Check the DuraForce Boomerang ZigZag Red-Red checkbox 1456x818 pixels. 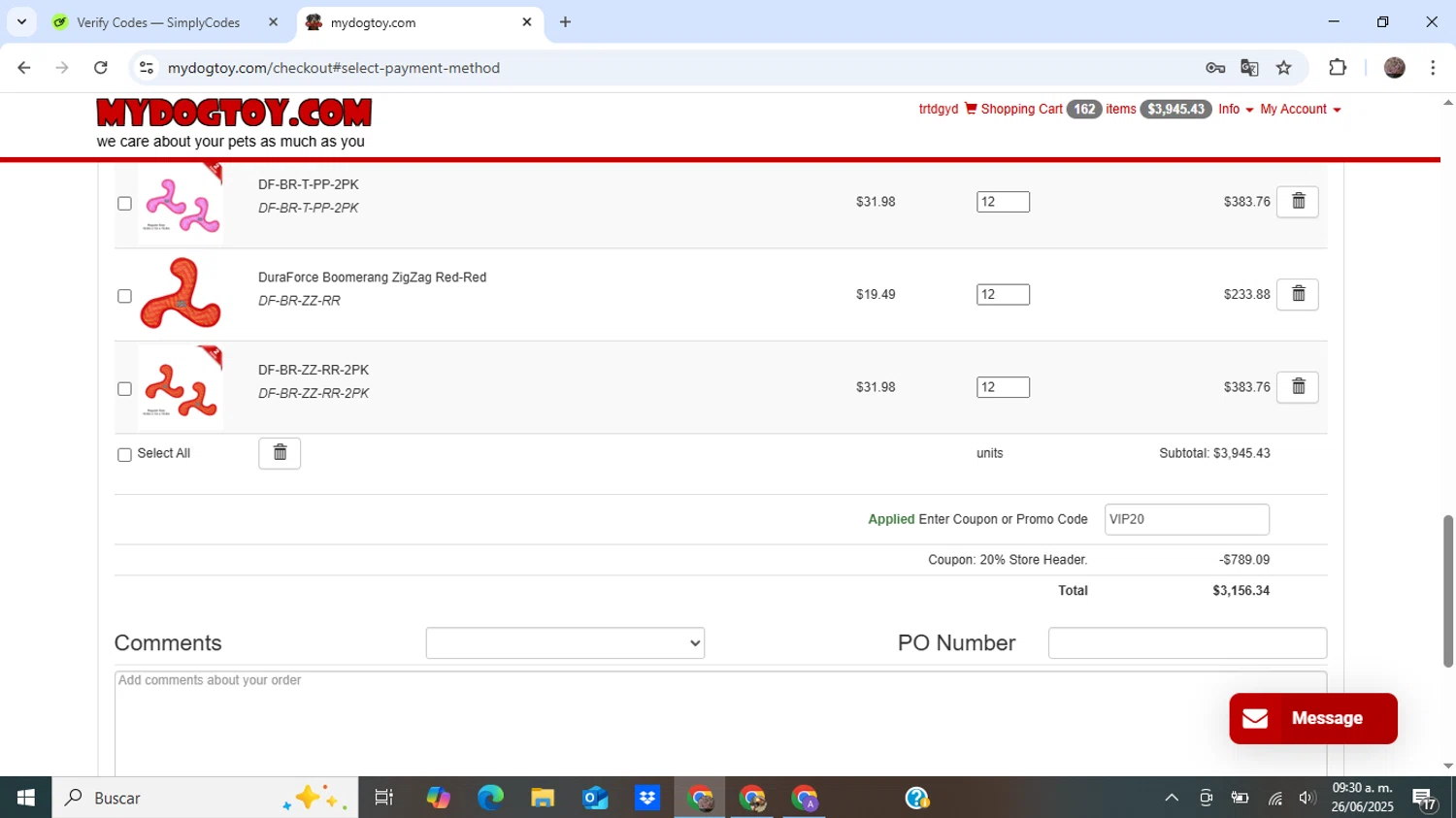coord(124,296)
